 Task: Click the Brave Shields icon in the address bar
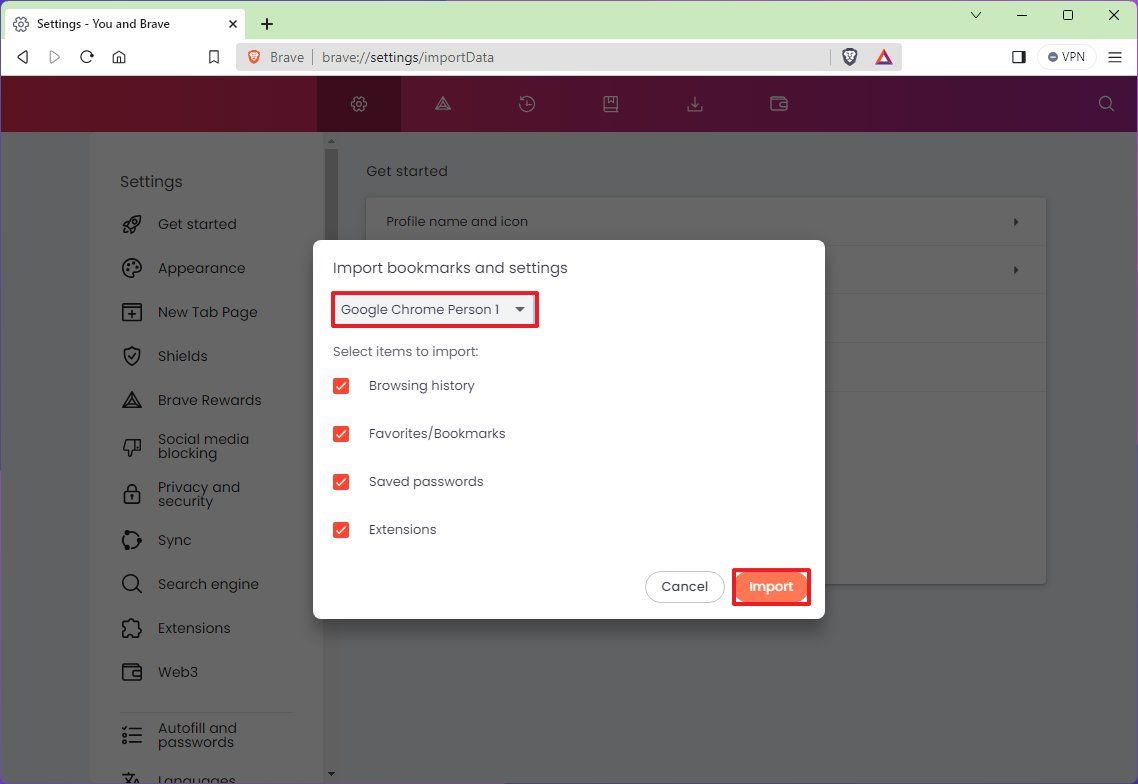tap(849, 57)
